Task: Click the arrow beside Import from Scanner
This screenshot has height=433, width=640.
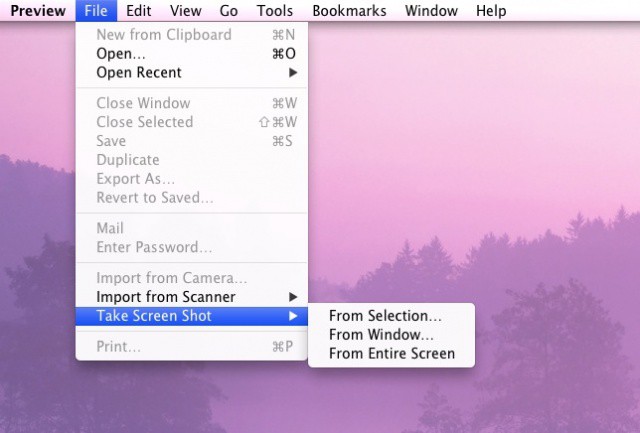Action: pos(293,297)
